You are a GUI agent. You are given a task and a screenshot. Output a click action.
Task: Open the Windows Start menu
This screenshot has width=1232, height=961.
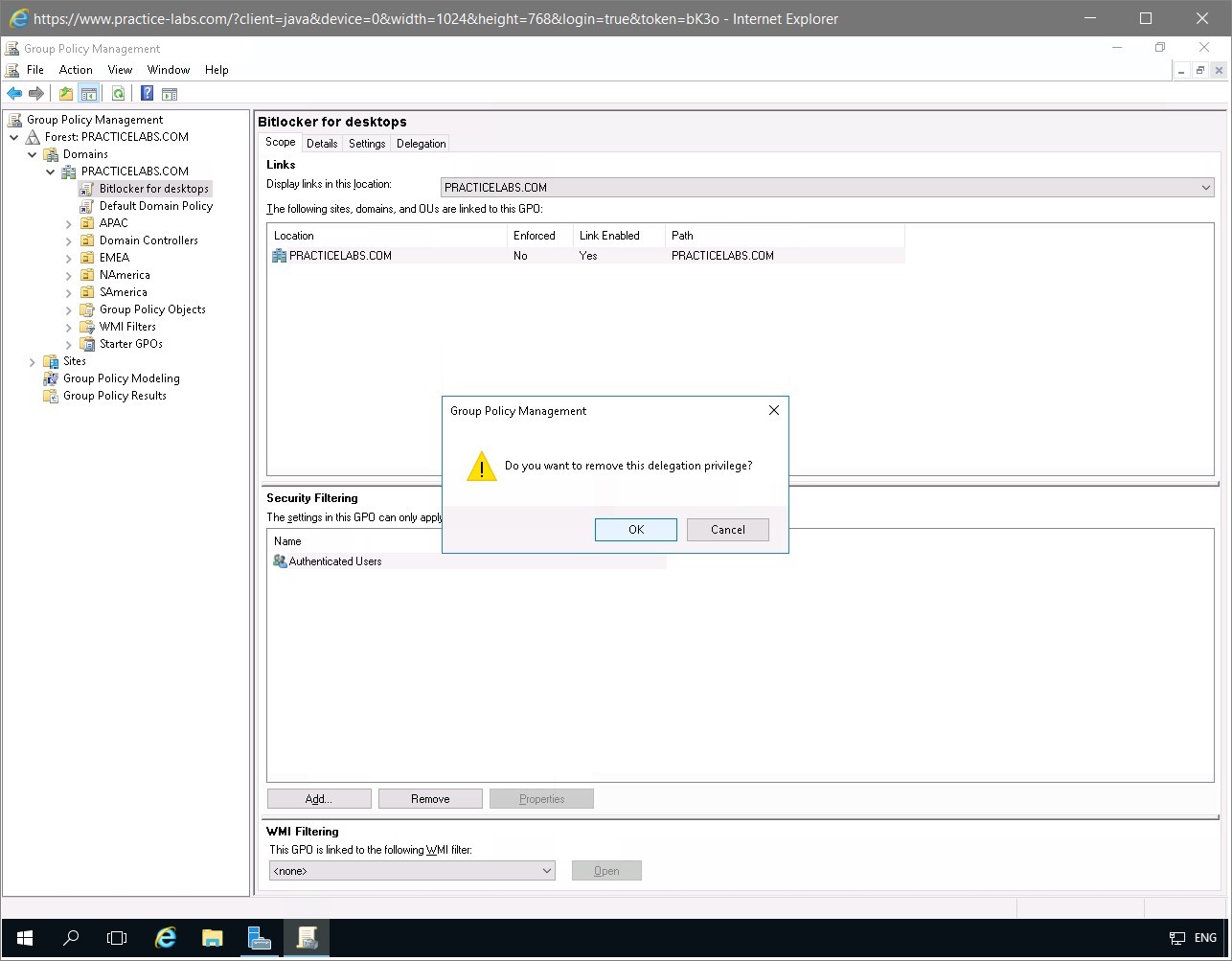click(x=24, y=938)
